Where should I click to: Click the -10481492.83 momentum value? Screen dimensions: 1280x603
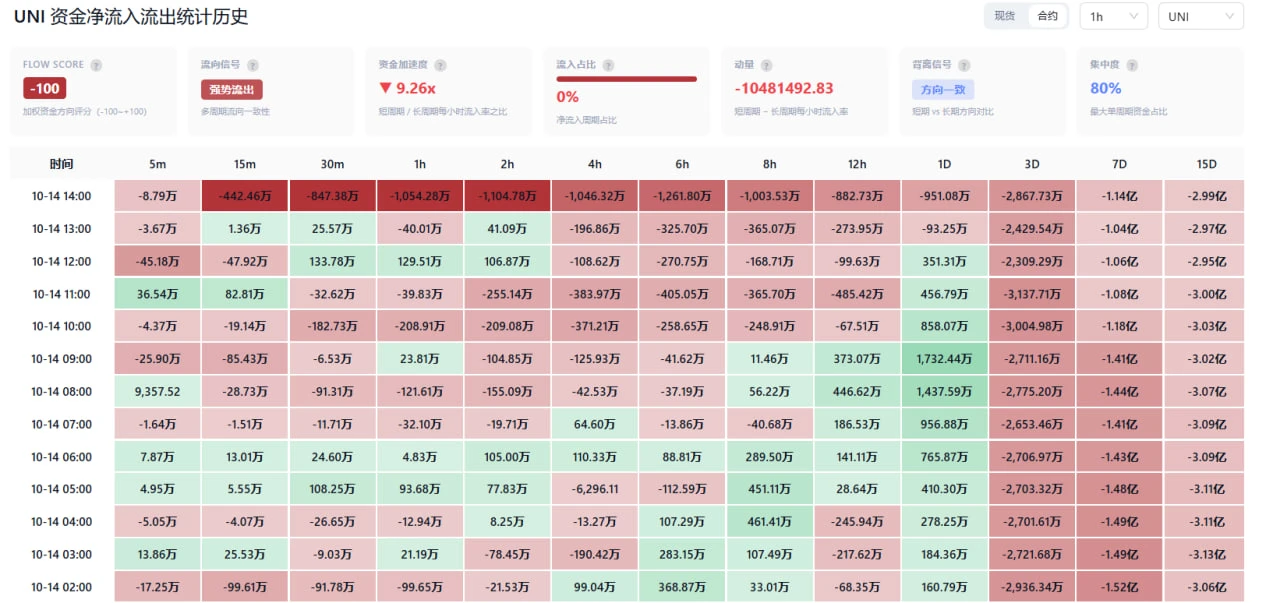pos(784,88)
